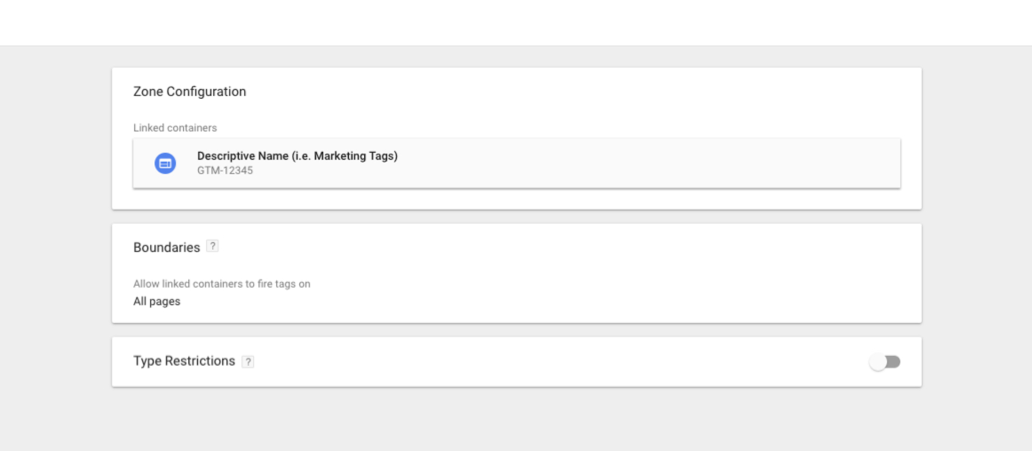This screenshot has height=451, width=1032.
Task: Expand the Type Restrictions card via blank area
Action: coord(559,362)
